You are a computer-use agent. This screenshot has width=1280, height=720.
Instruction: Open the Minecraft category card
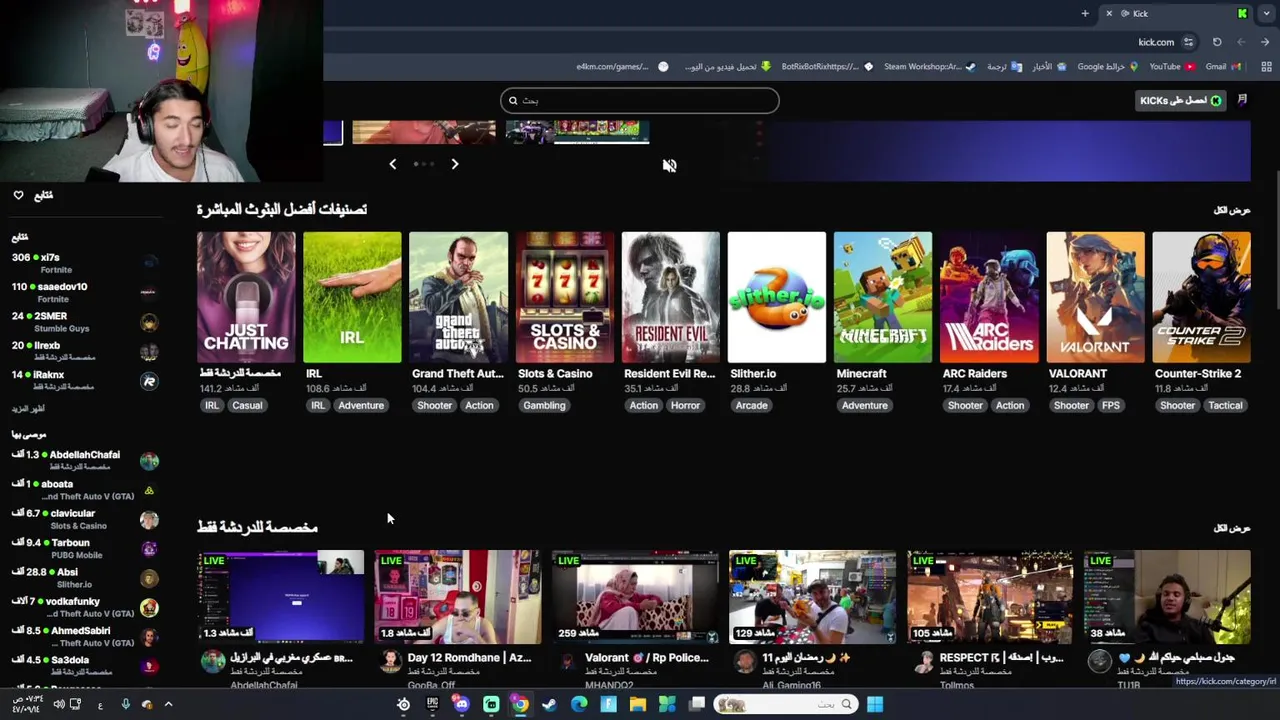point(883,297)
